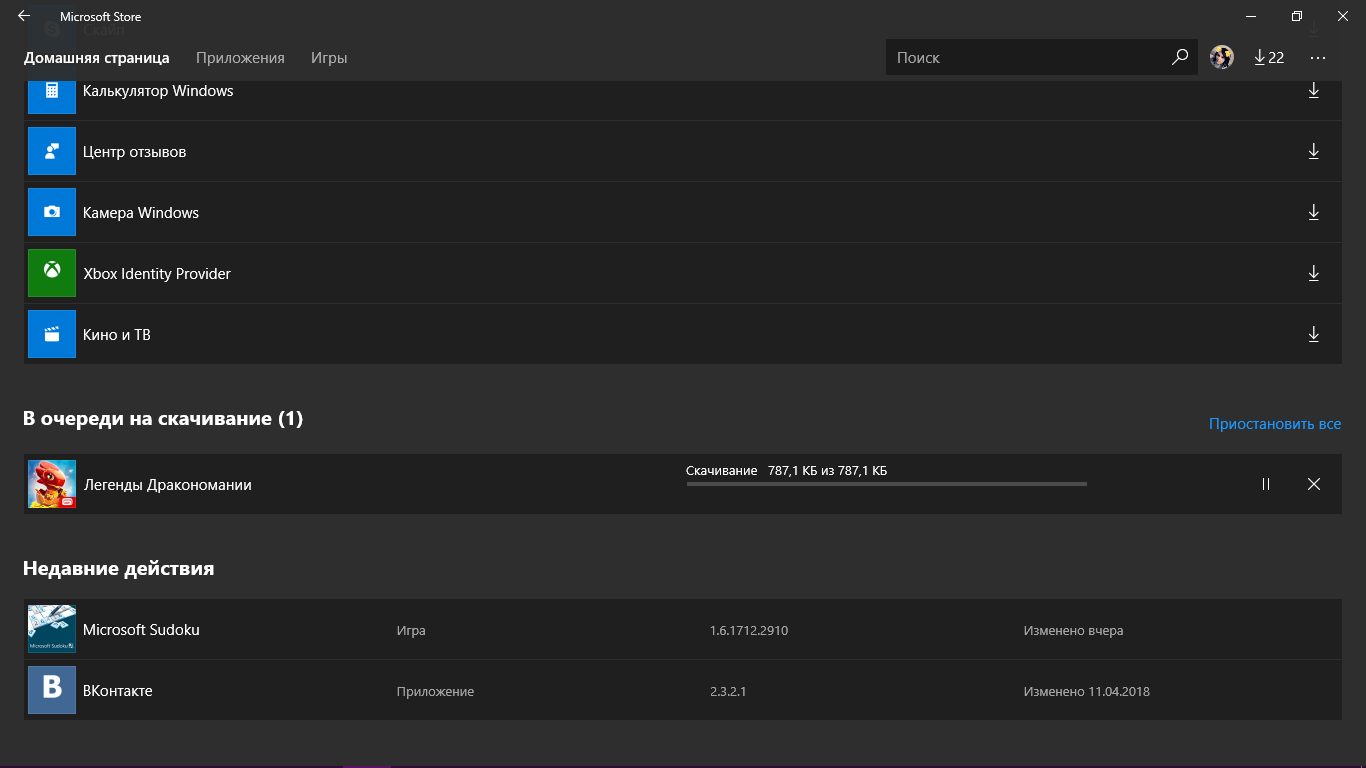The width and height of the screenshot is (1366, 768).
Task: Click the Xbox Identity Provider icon
Action: click(52, 274)
